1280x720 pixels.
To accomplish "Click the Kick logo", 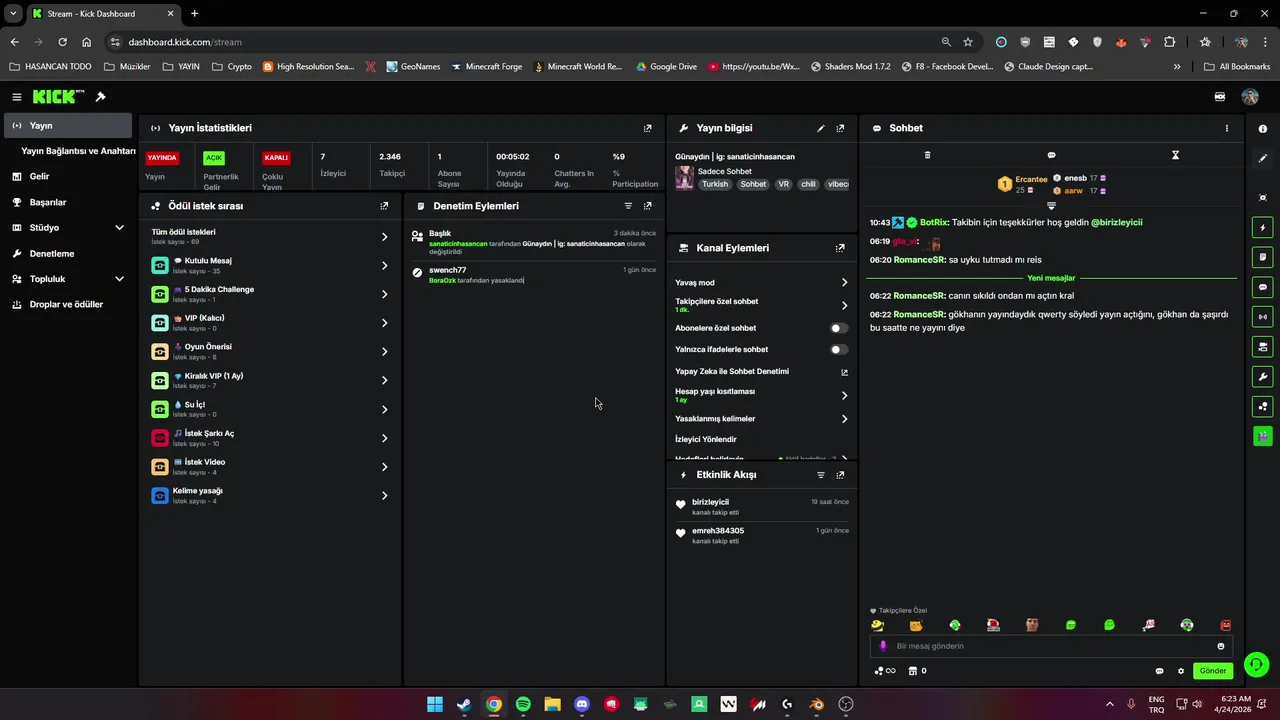I will 58,96.
